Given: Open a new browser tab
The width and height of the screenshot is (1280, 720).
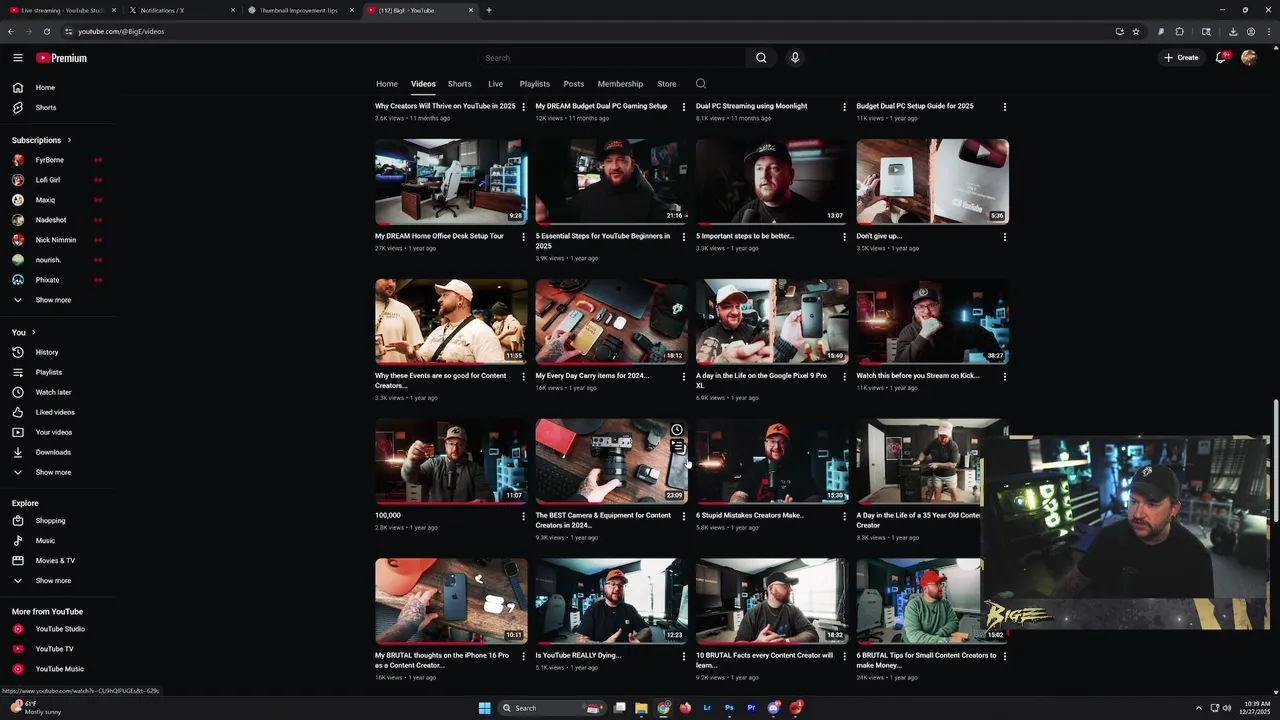Looking at the screenshot, I should click(x=489, y=10).
